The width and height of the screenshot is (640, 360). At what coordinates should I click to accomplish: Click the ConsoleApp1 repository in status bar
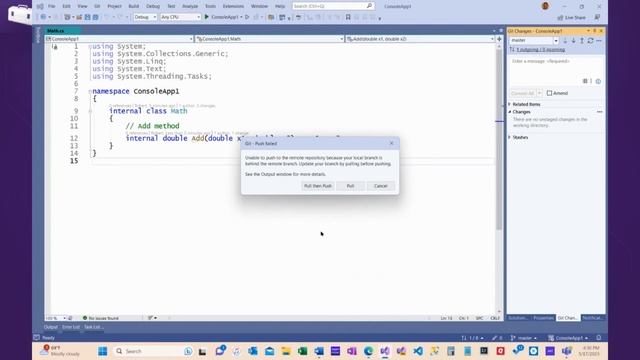click(x=568, y=338)
